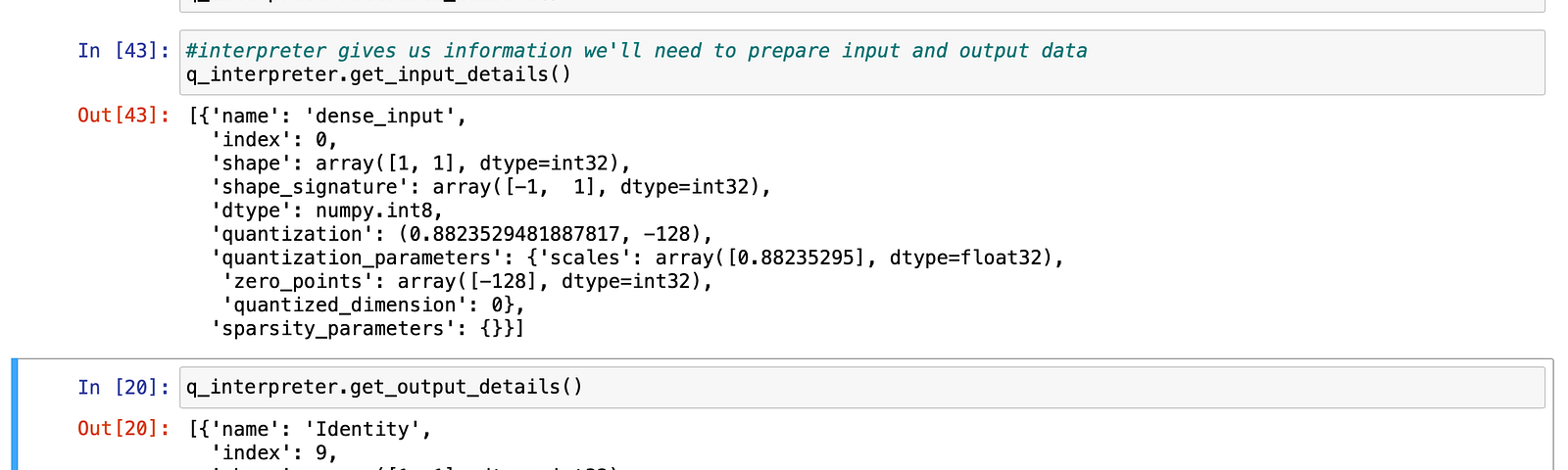Viewport: 1568px width, 470px height.
Task: Click the 'dtype': numpy.int8 output line
Action: click(326, 211)
